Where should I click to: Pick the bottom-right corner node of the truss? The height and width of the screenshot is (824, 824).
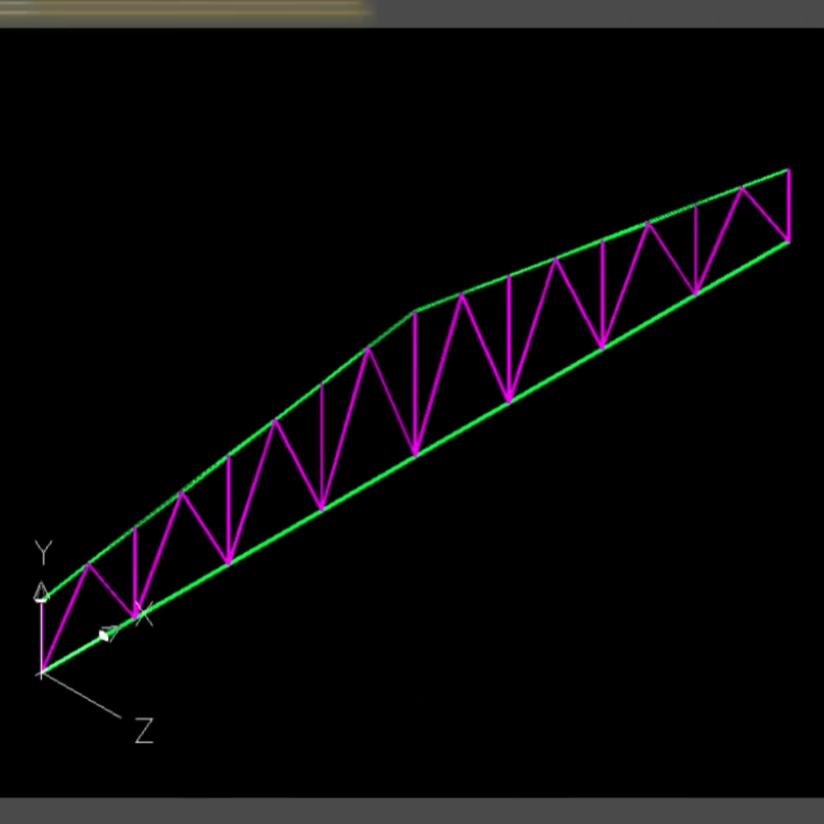pos(789,241)
